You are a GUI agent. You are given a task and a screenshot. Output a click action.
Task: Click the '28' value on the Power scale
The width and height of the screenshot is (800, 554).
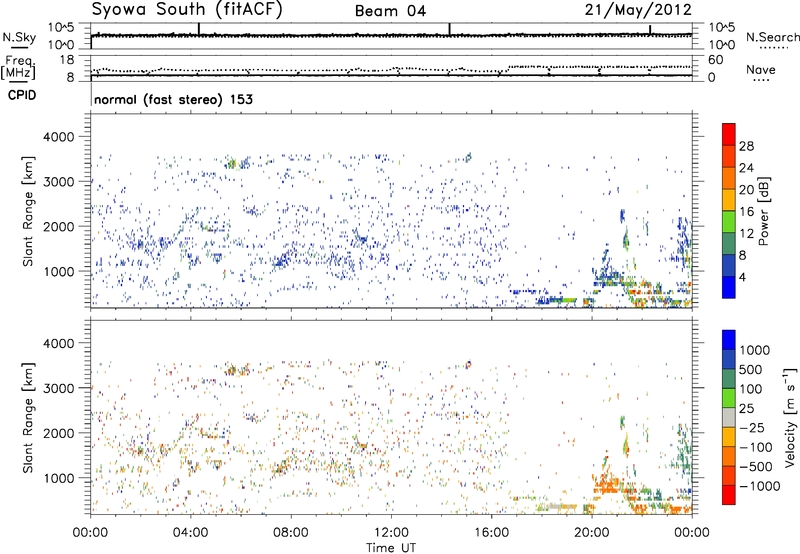(x=746, y=146)
